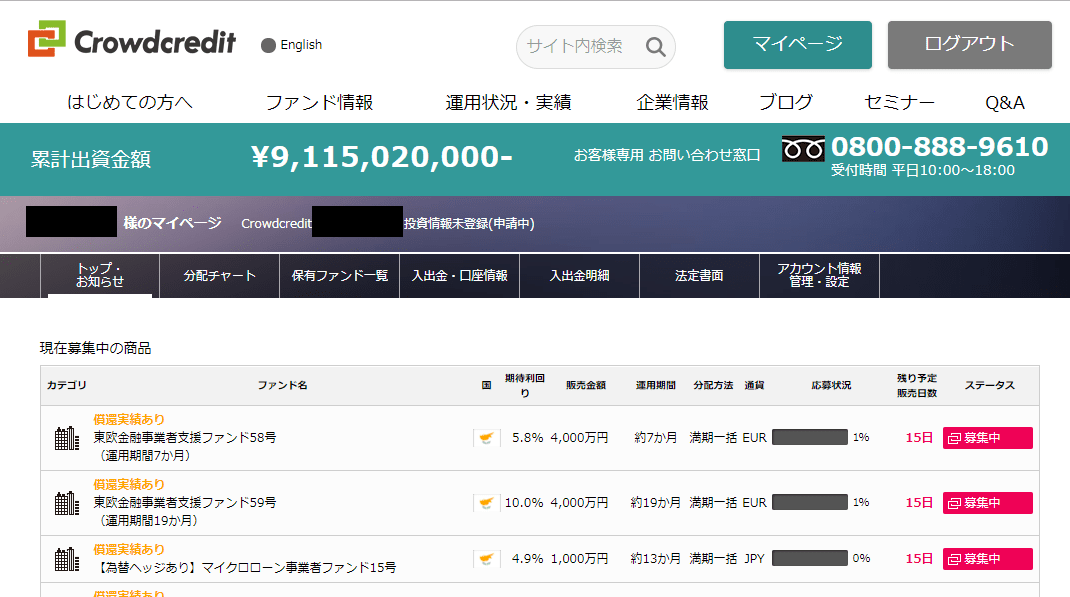Viewport: 1070px width, 597px height.
Task: Switch to 分配チャート tab
Action: (x=220, y=276)
